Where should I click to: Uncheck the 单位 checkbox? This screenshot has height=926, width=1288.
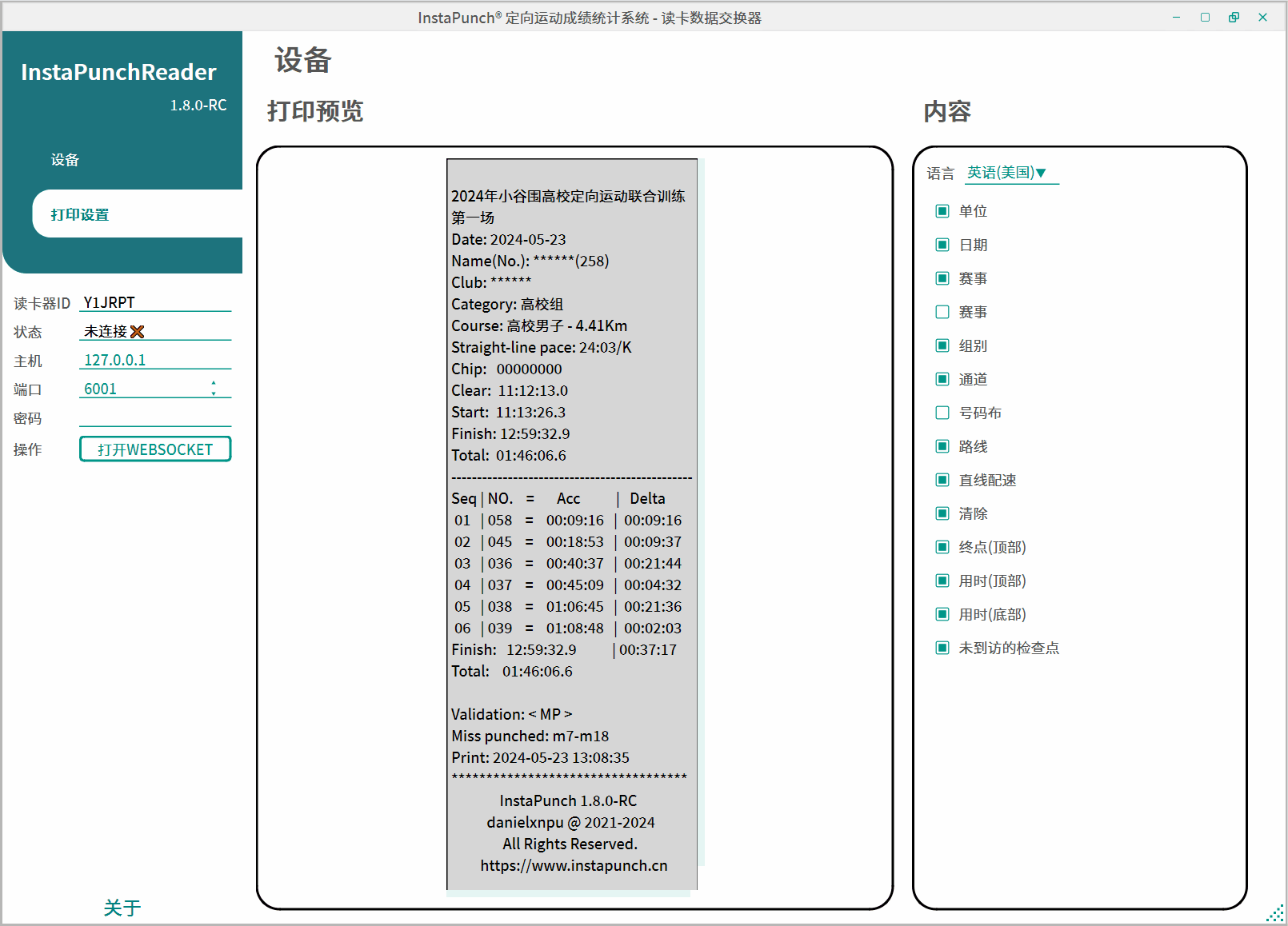942,211
